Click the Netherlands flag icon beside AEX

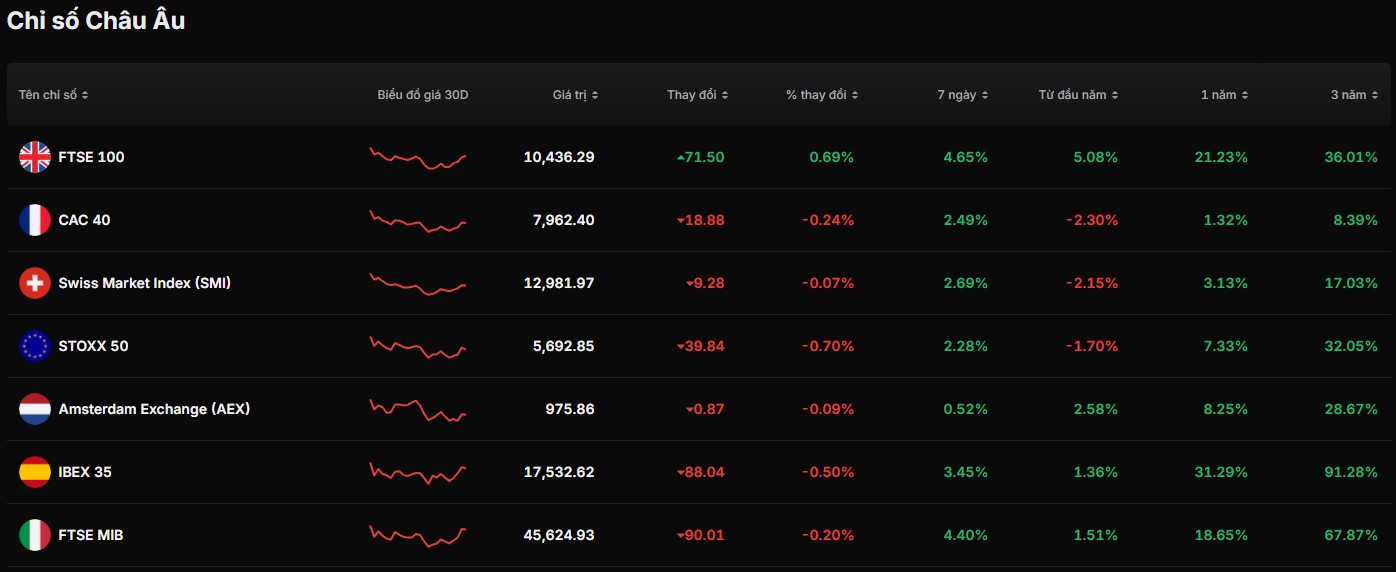tap(35, 409)
